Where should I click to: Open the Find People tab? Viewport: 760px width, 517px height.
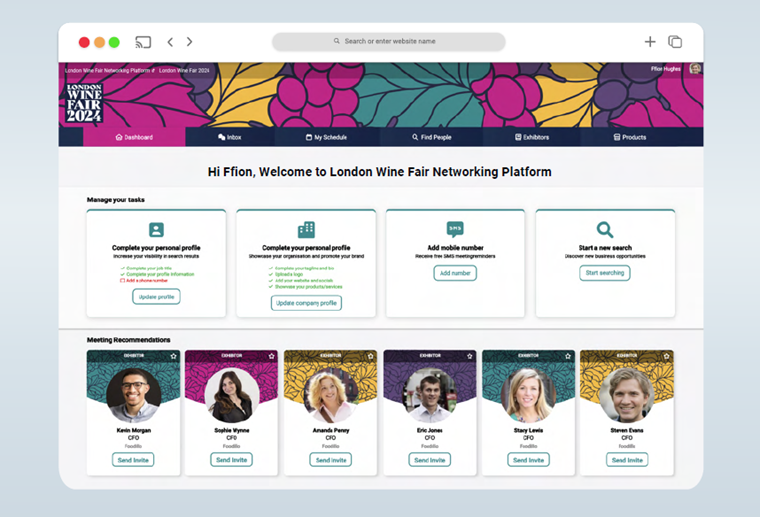[431, 137]
